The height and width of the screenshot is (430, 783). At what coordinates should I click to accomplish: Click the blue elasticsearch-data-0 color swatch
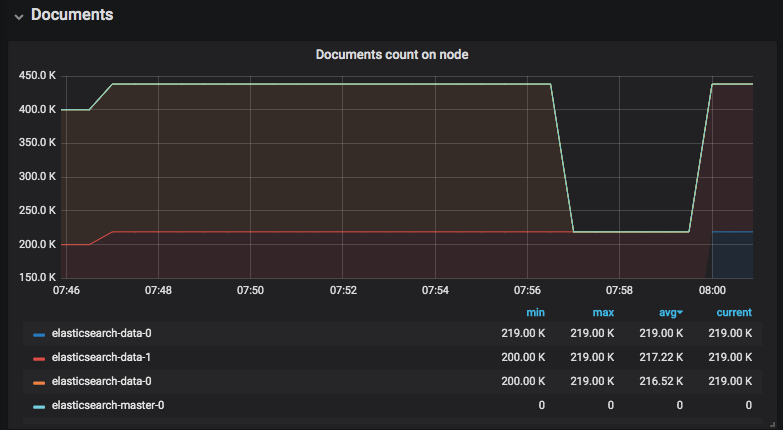39,334
